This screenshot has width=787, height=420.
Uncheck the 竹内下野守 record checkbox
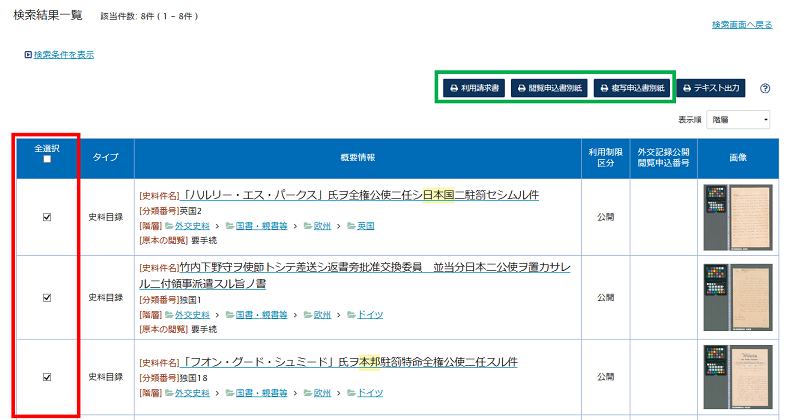click(47, 298)
